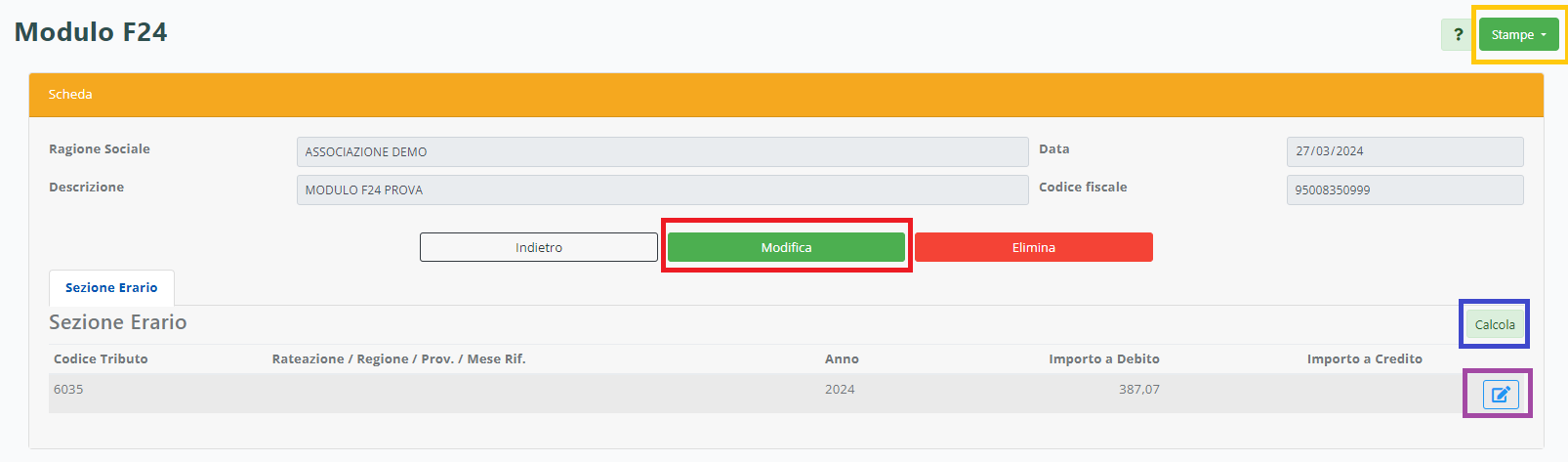Click the red Elimina button
The image size is (1568, 462).
tap(1033, 247)
